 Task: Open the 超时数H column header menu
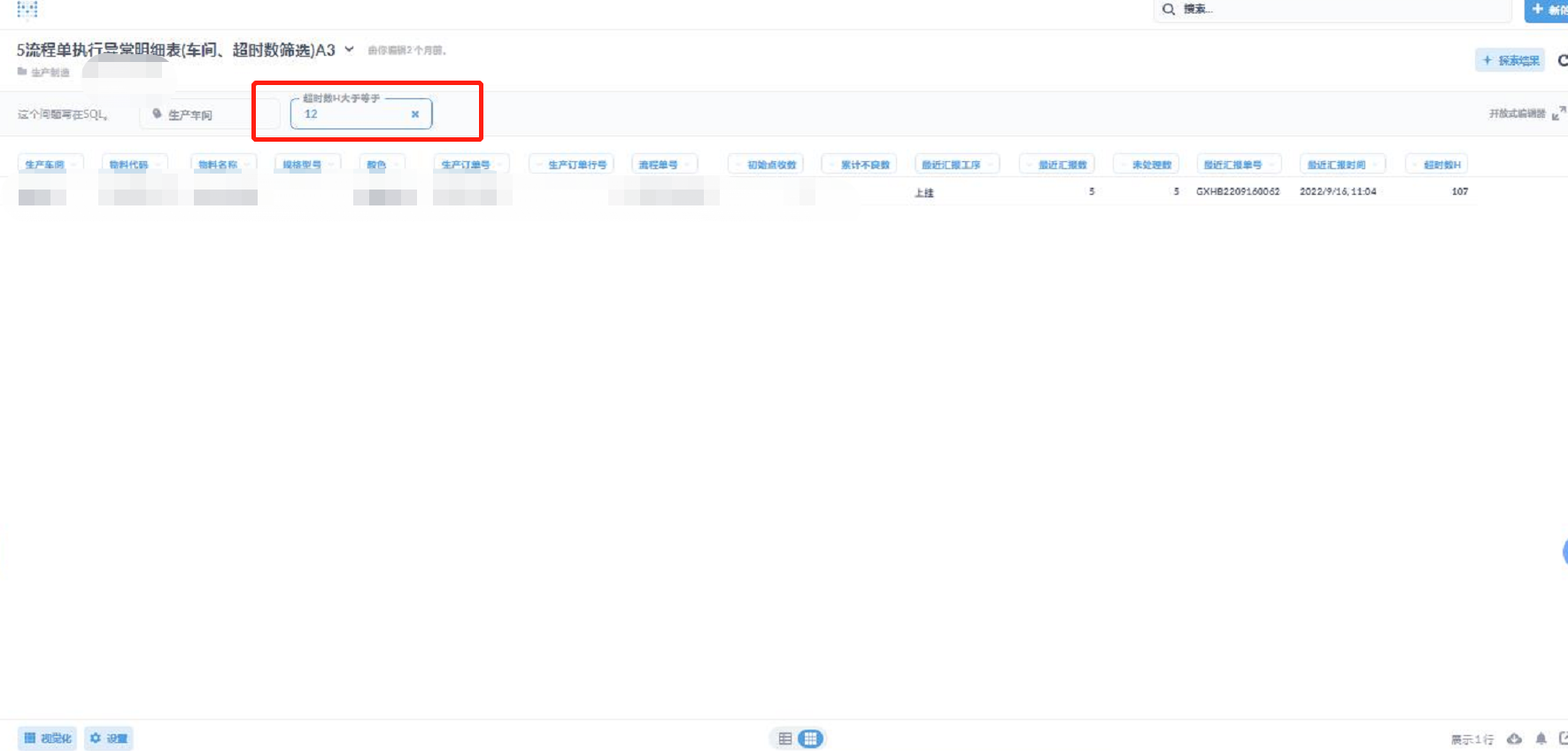(1441, 165)
